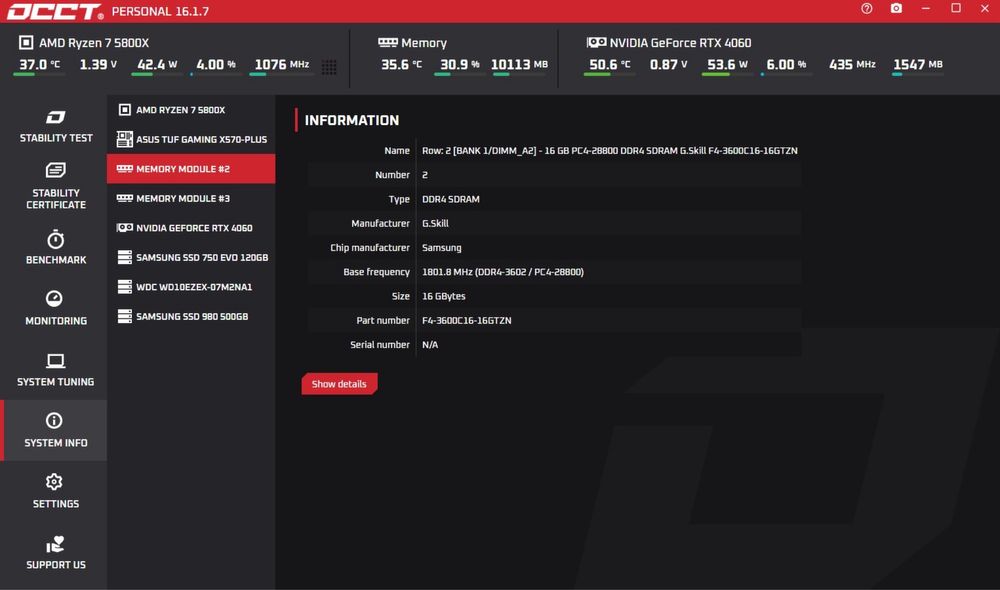Open the Support Us section
This screenshot has width=1000, height=590.
click(55, 552)
